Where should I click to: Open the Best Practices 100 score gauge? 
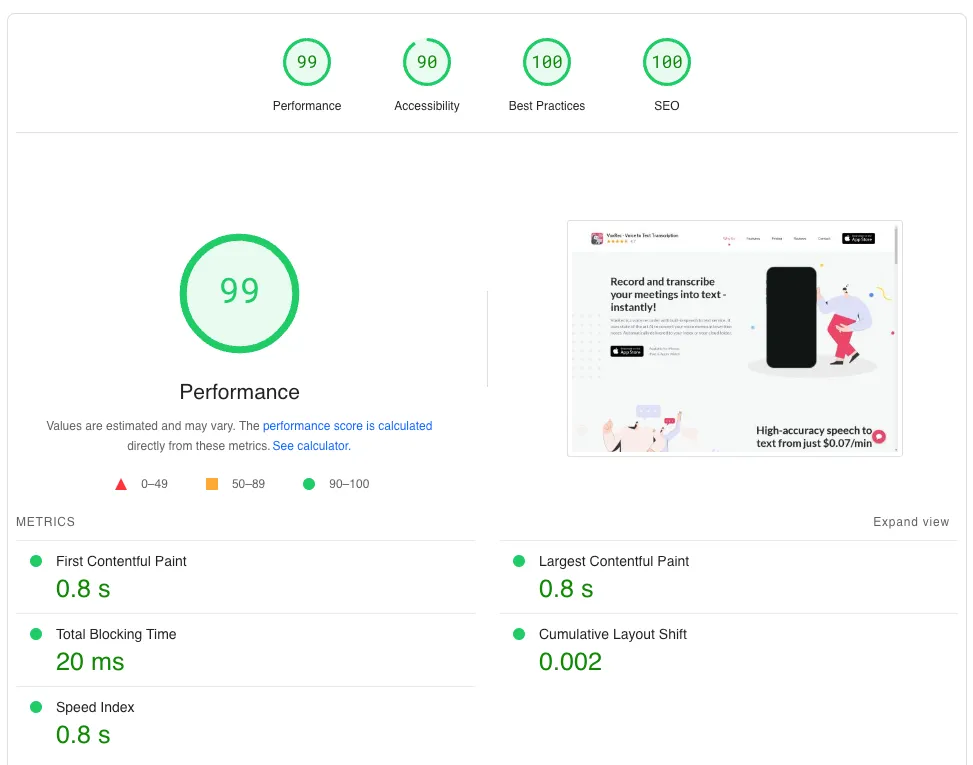547,63
